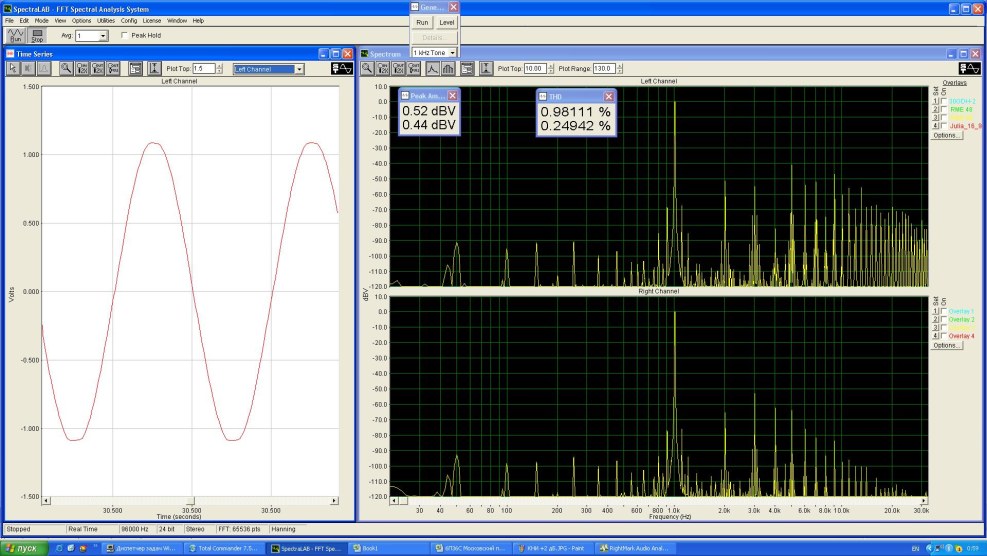Image resolution: width=987 pixels, height=556 pixels.
Task: Select the pointer tool in Time Series toolbar
Action: point(15,69)
